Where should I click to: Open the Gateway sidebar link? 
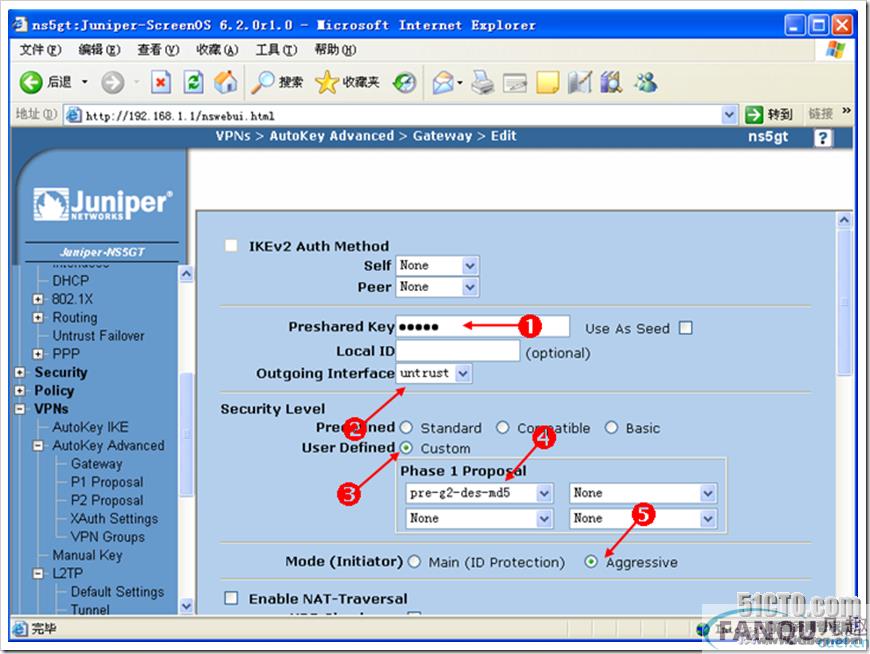click(97, 464)
